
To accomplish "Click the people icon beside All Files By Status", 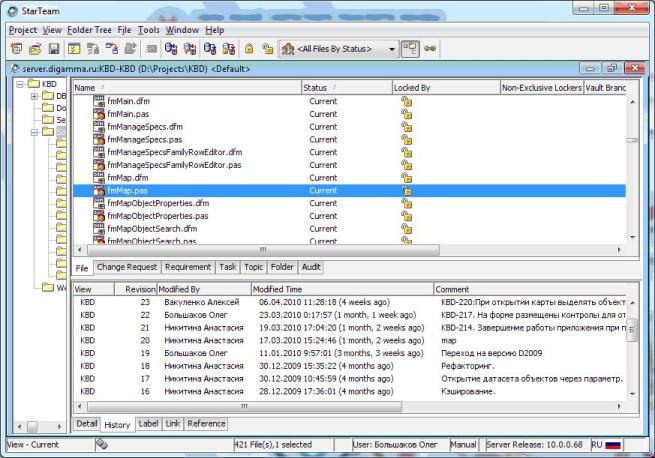I will 288,49.
